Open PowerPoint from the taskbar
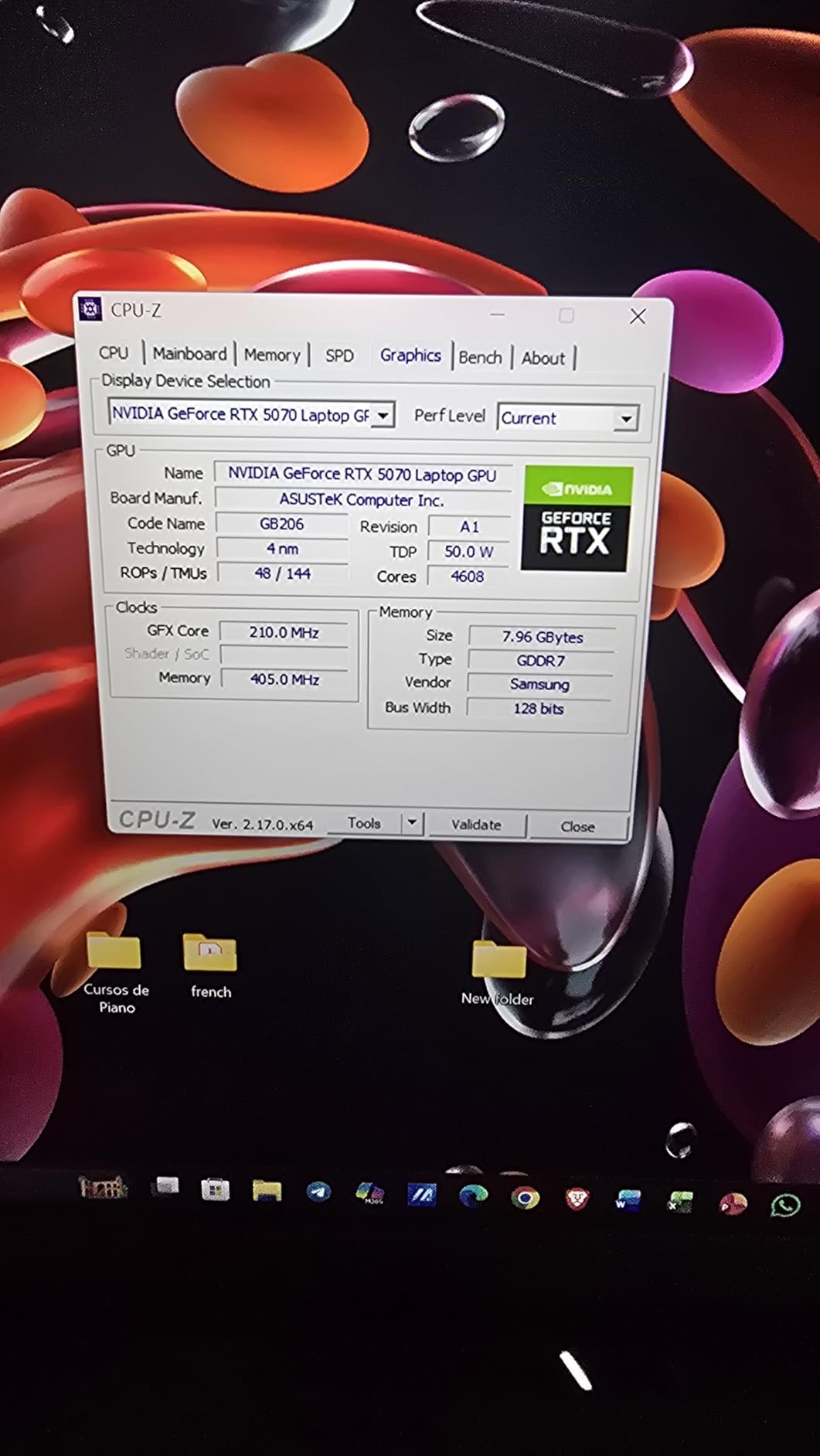The height and width of the screenshot is (1456, 820). tap(733, 1203)
